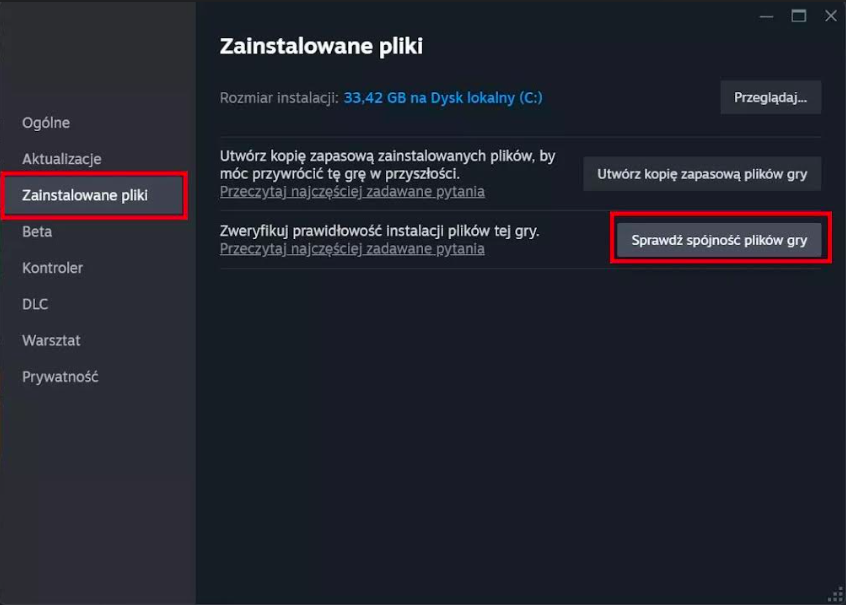846x605 pixels.
Task: Minimize the properties window
Action: (x=766, y=16)
